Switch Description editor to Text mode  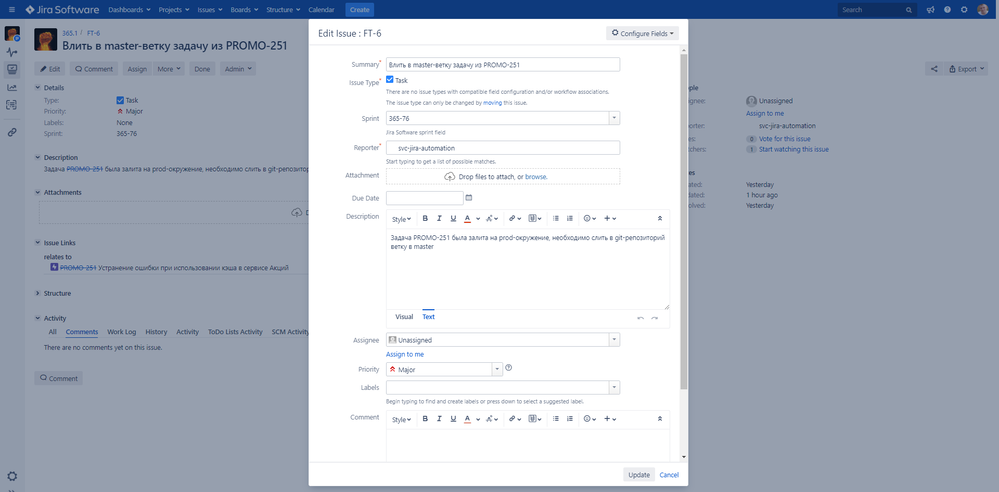tap(428, 317)
